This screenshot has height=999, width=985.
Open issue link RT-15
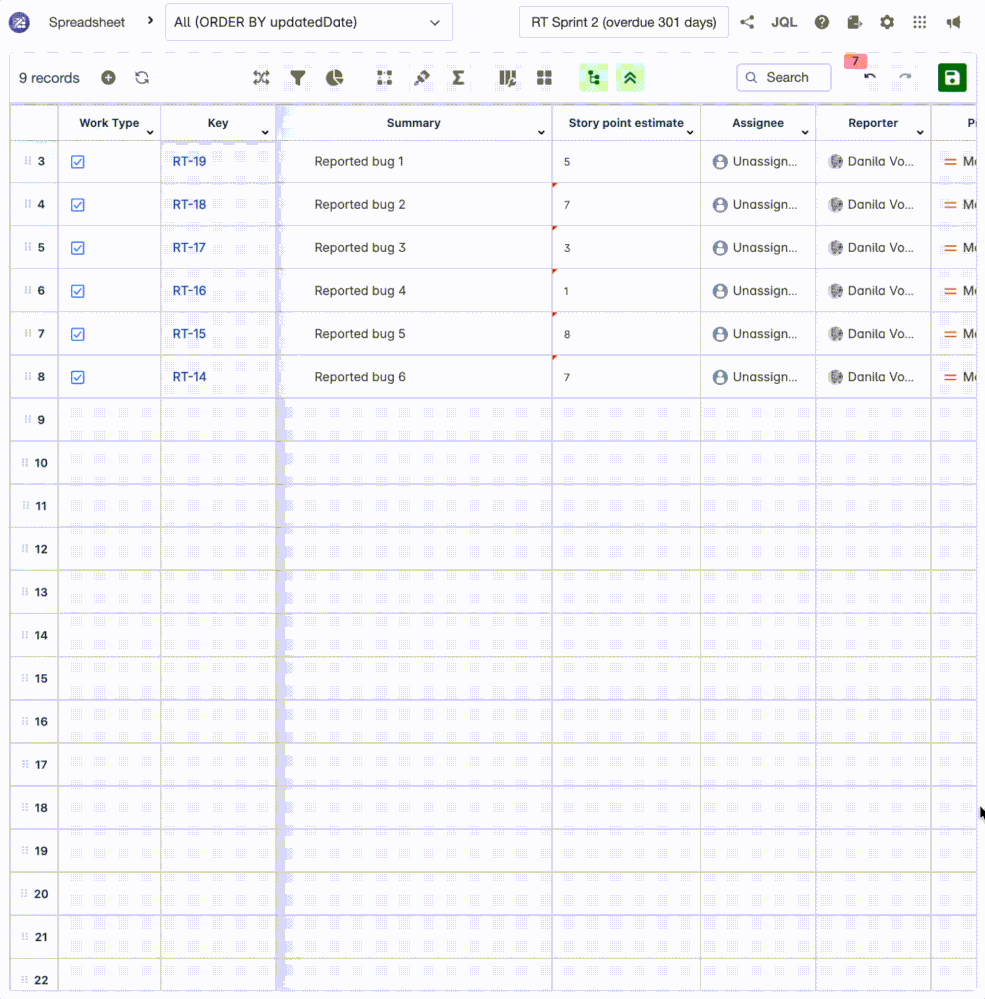(189, 333)
